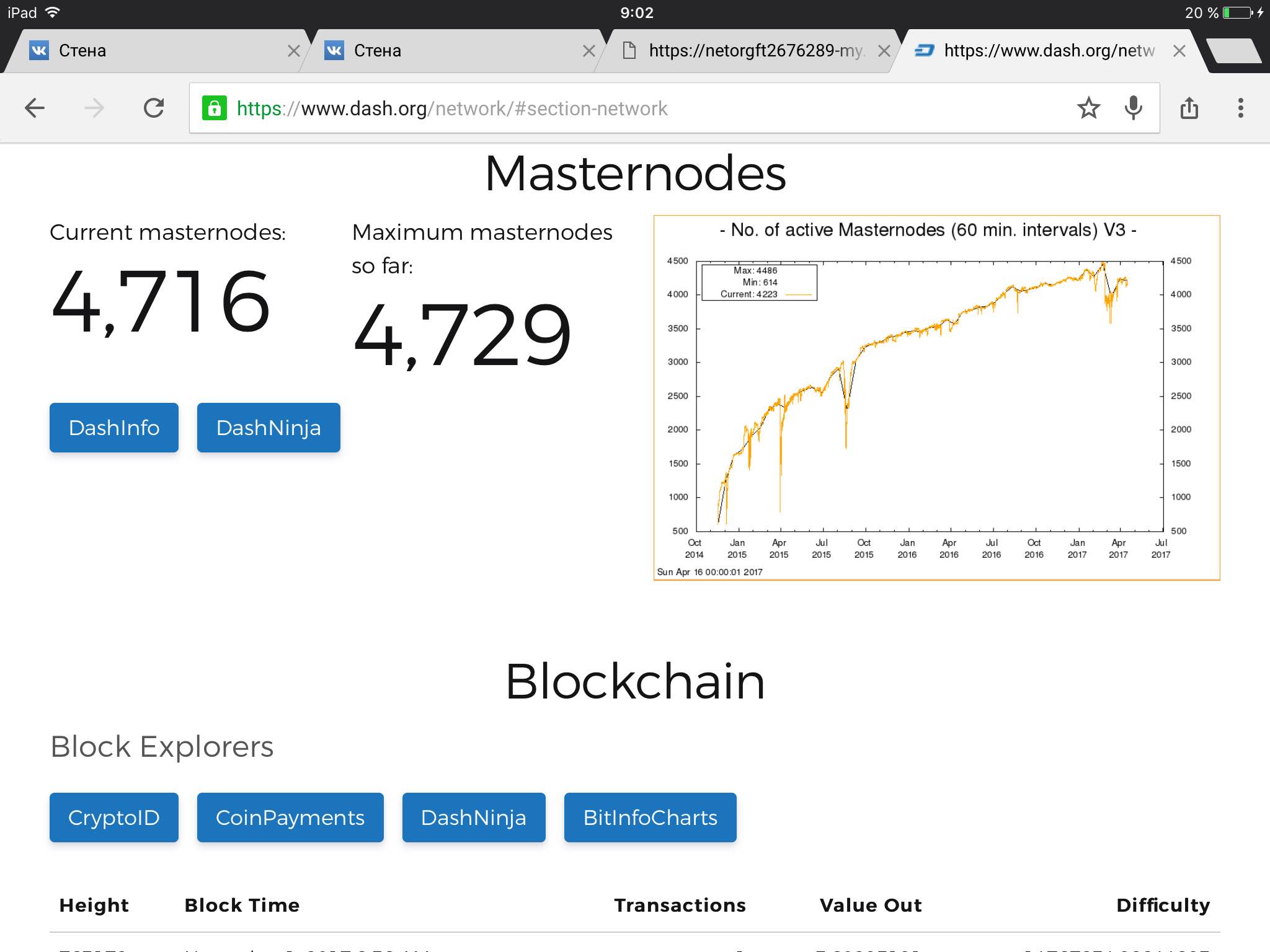Image resolution: width=1270 pixels, height=952 pixels.
Task: Start voice search with the microphone icon
Action: coord(1133,108)
